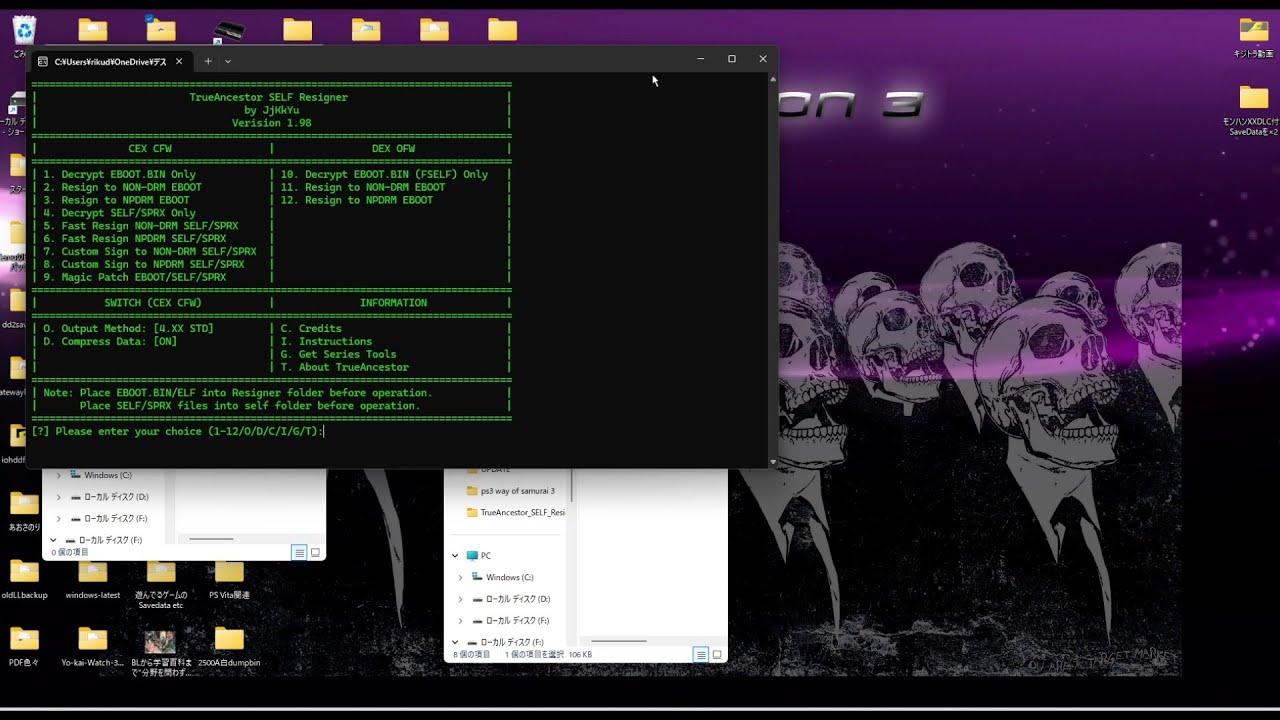Expand ローカル ディスク (D:) in right Explorer window
The image size is (1280, 720).
pos(460,599)
